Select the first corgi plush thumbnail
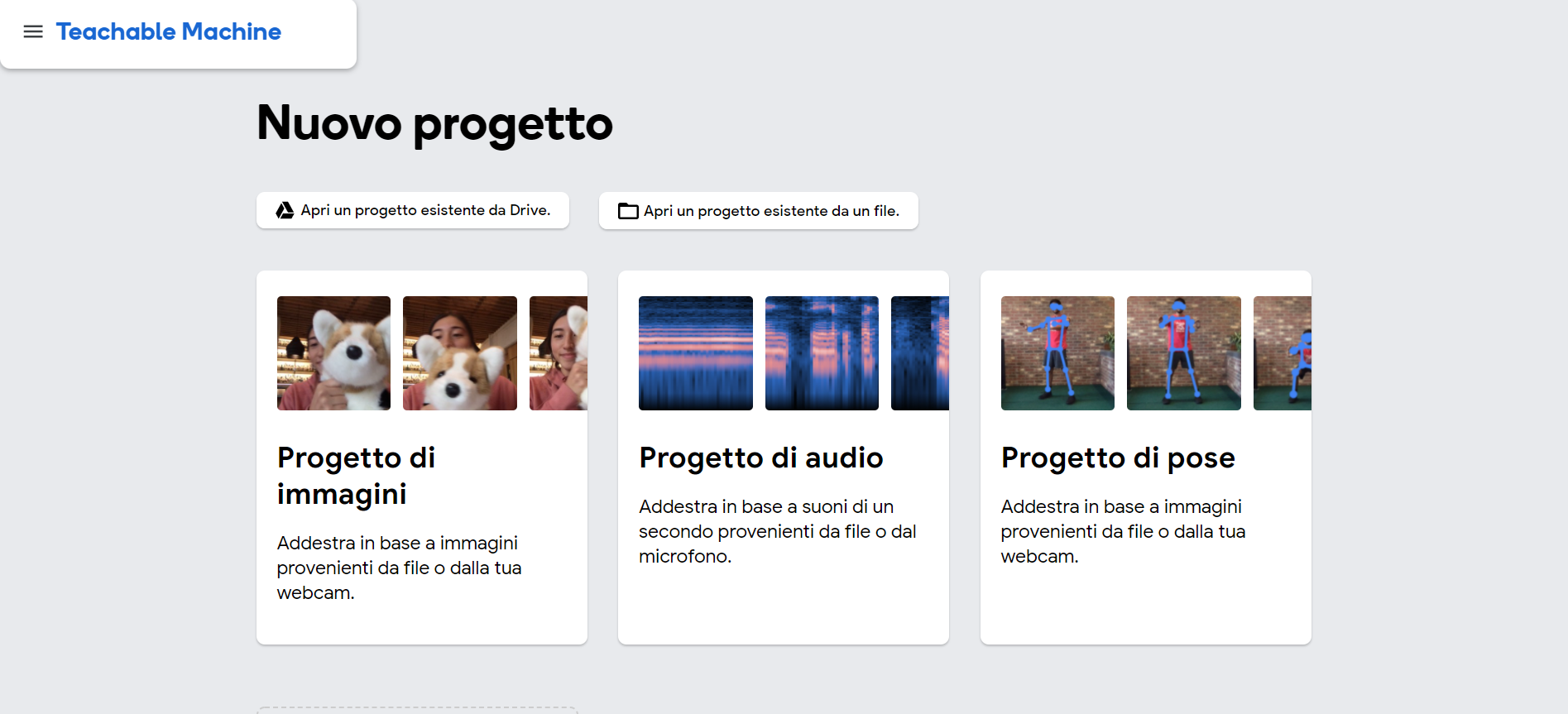The height and width of the screenshot is (714, 1568). (333, 353)
